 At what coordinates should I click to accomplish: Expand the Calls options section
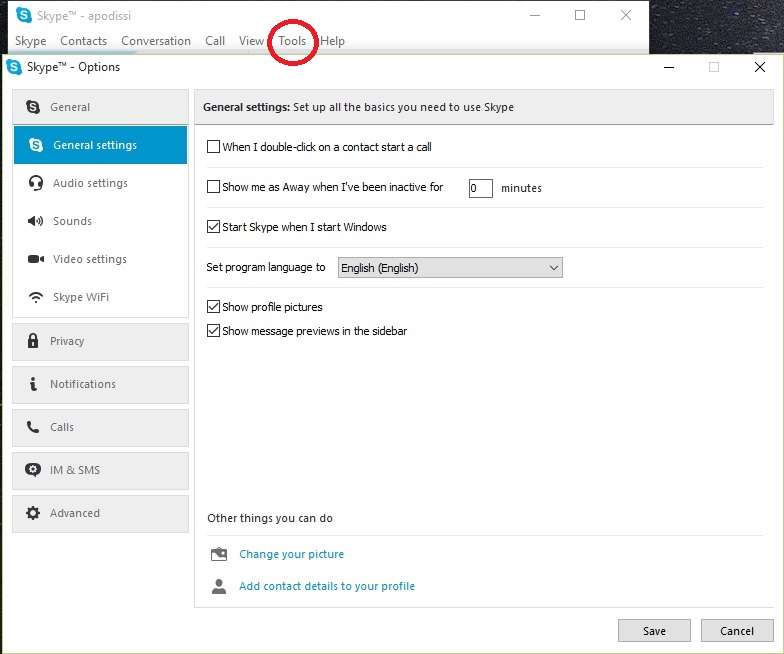pos(100,428)
